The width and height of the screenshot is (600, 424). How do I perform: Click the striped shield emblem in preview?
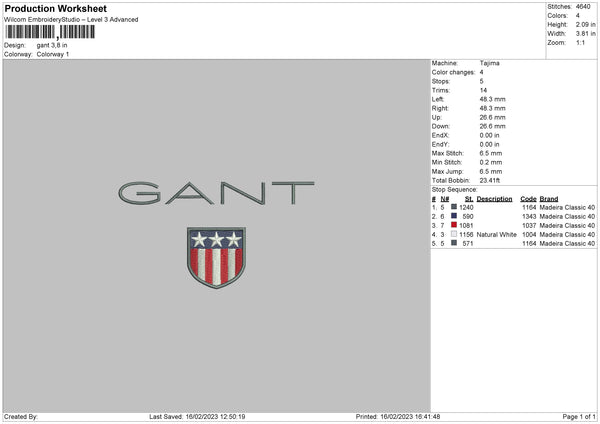click(x=216, y=258)
